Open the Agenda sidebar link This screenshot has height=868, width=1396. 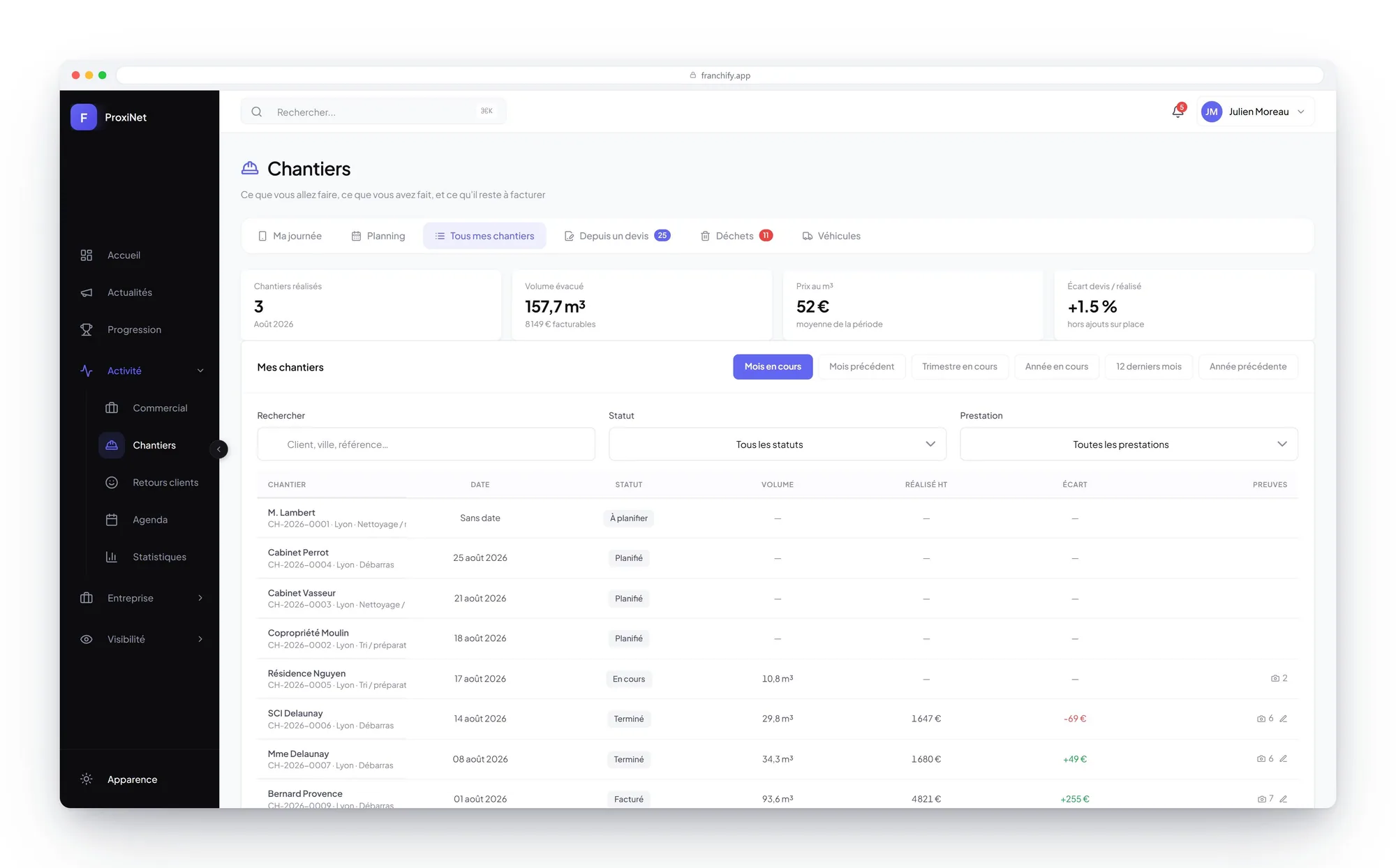(150, 520)
